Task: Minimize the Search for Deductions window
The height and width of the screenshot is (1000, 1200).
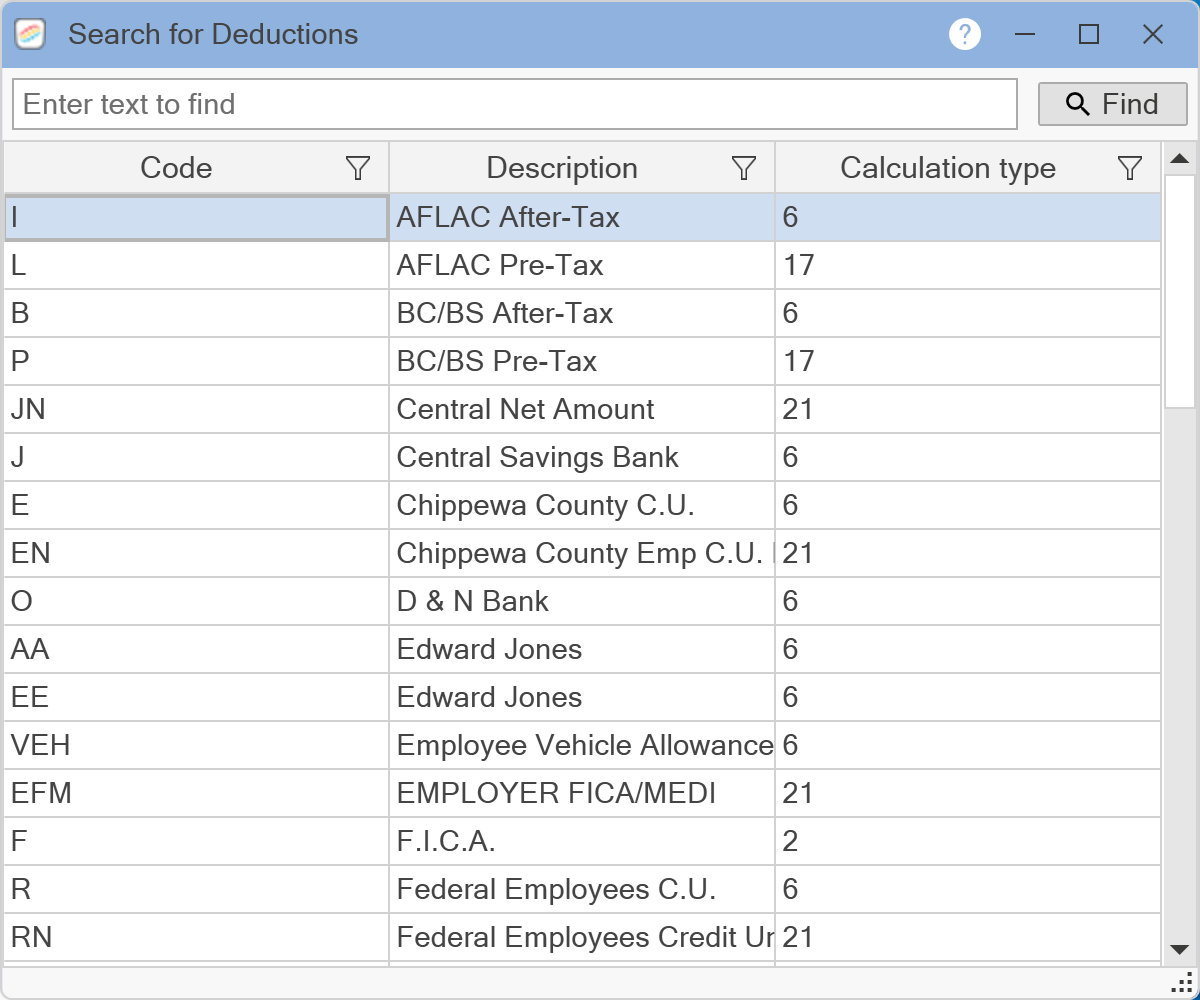Action: pos(1024,35)
